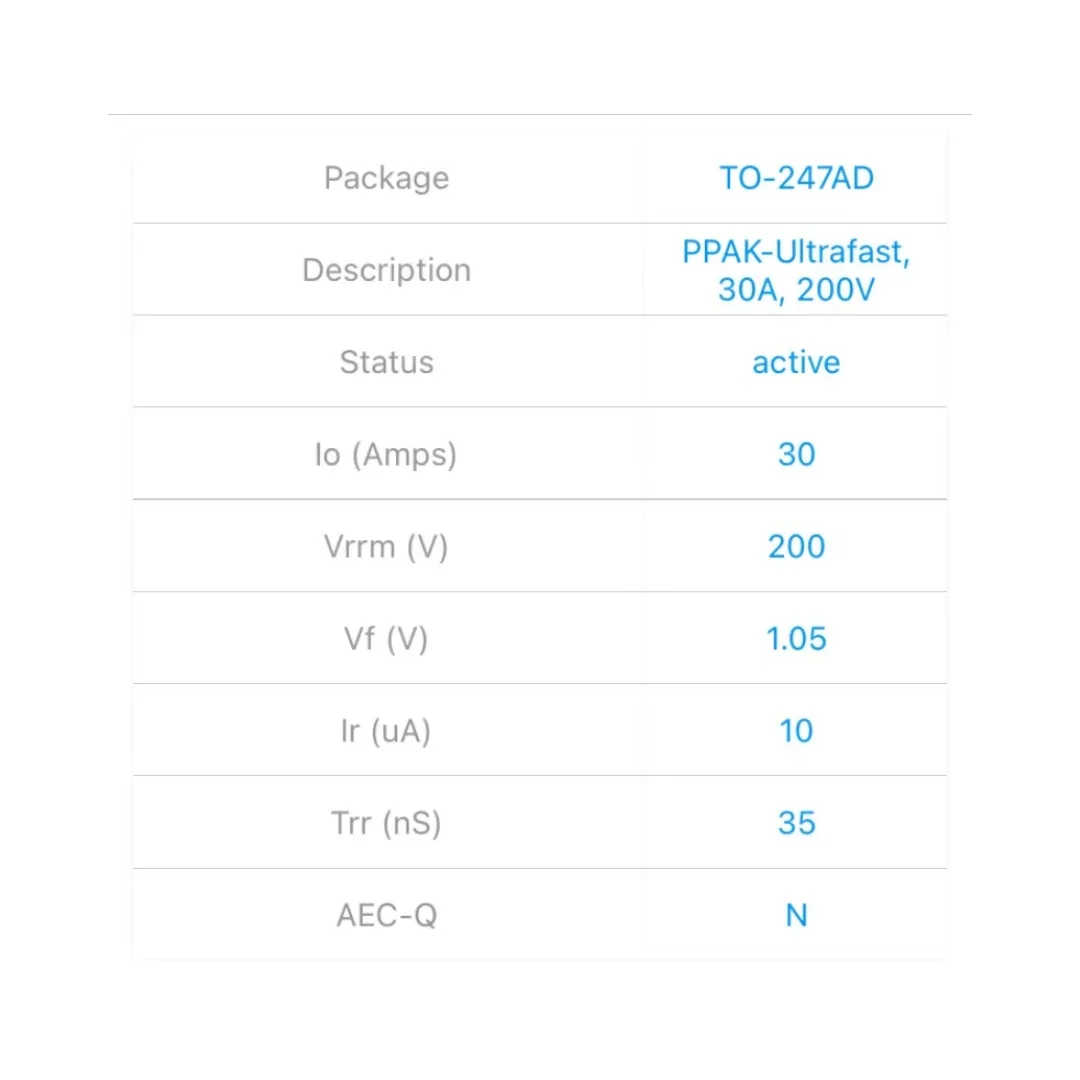
Task: Click the Vrrm value 200
Action: click(796, 546)
